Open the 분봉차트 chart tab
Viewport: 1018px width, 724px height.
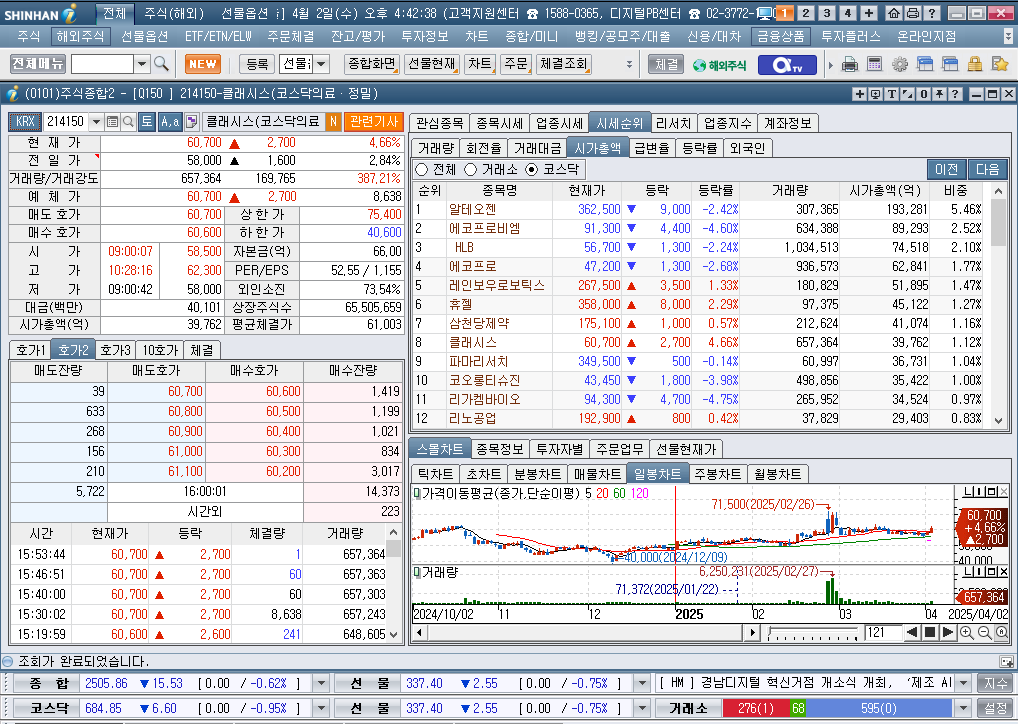pos(537,474)
